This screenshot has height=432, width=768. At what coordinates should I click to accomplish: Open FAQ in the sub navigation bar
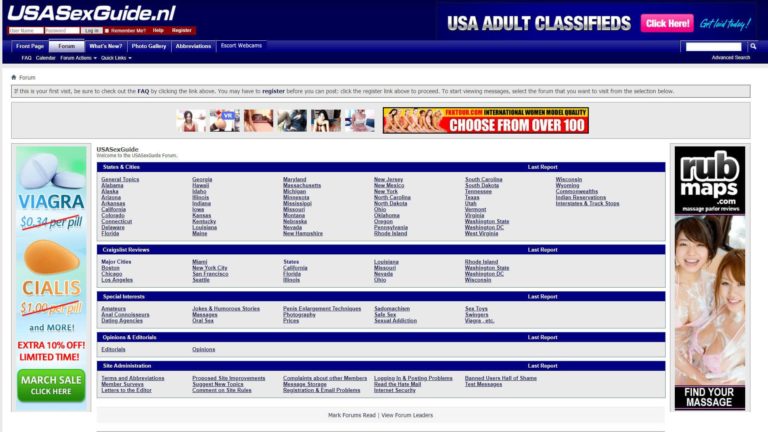(26, 58)
